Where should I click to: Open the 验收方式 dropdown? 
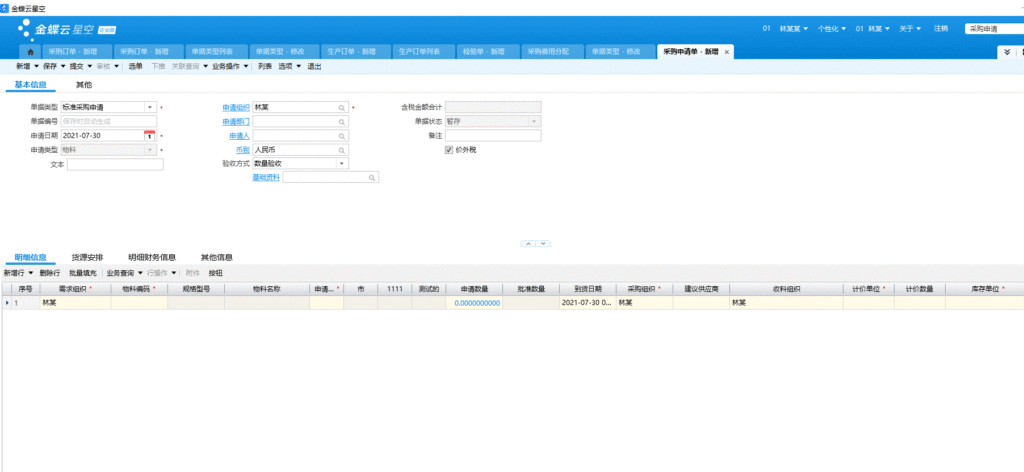pos(342,163)
